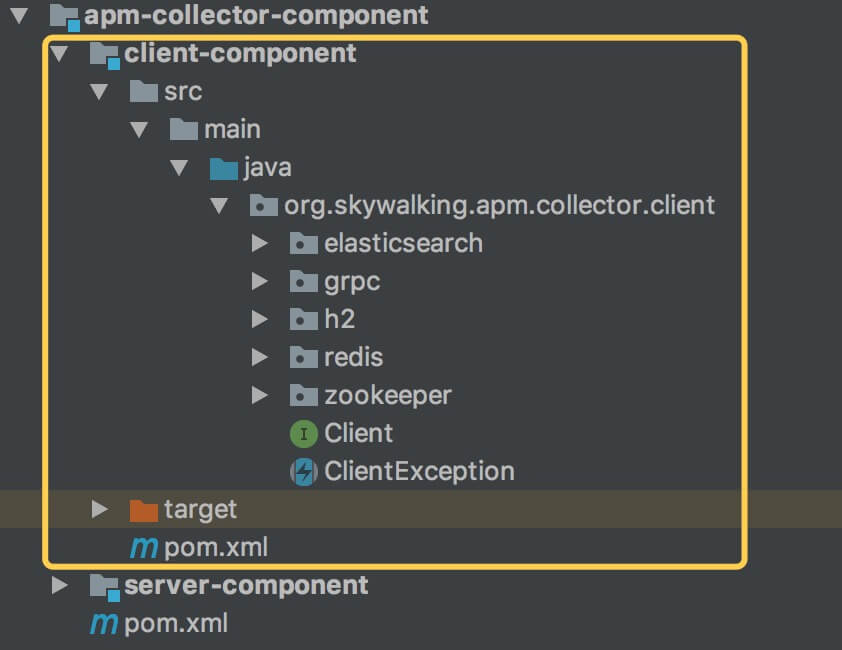Select the target folder name
This screenshot has height=650, width=842.
[x=200, y=510]
